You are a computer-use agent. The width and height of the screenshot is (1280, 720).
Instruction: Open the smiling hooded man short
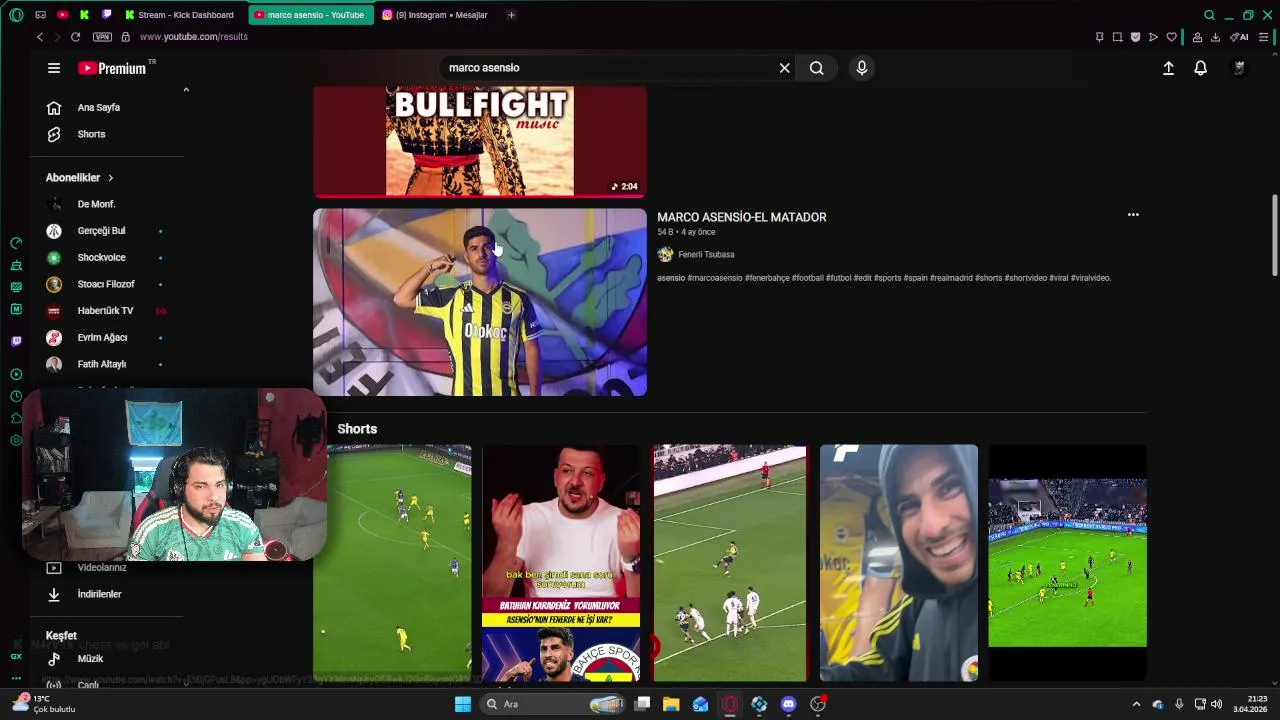(x=899, y=563)
